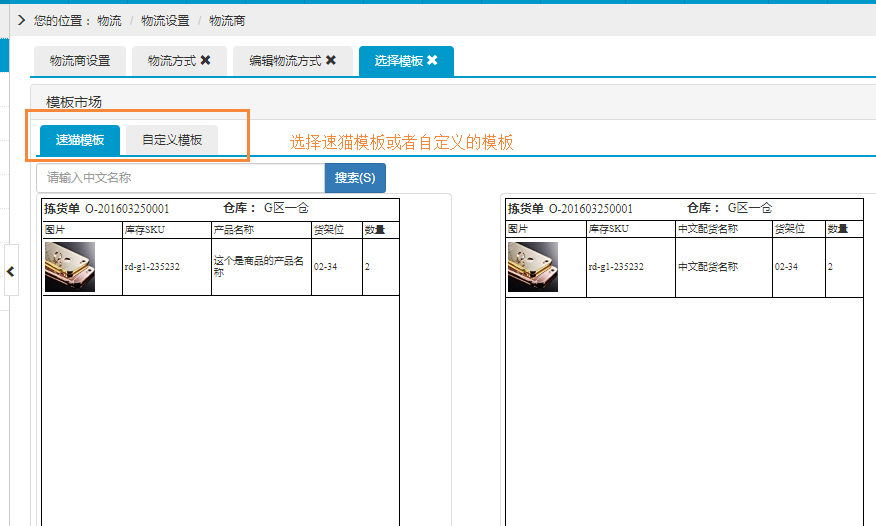
Task: Click the phone case thumbnail in right template
Action: click(533, 267)
